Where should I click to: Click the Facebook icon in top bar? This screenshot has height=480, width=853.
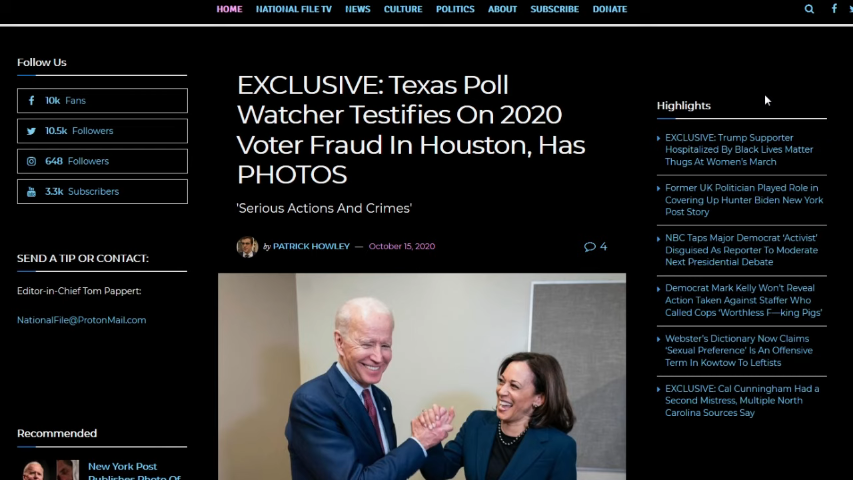tap(834, 8)
